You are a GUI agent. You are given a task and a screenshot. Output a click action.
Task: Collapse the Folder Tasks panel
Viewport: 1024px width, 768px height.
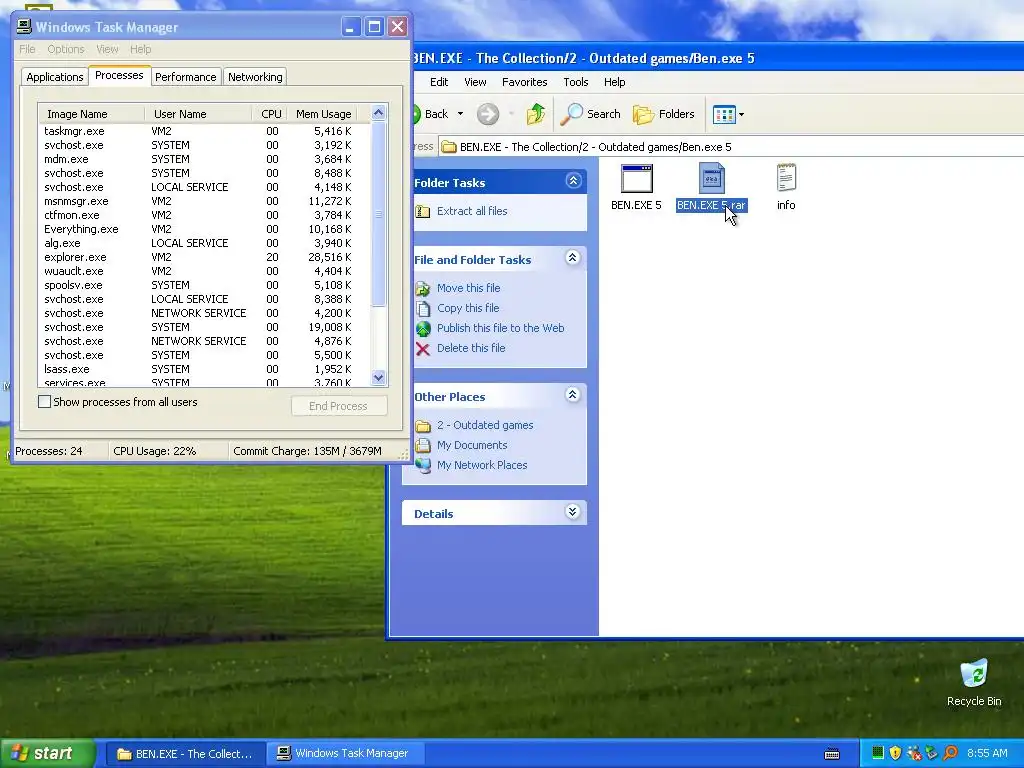(x=573, y=181)
